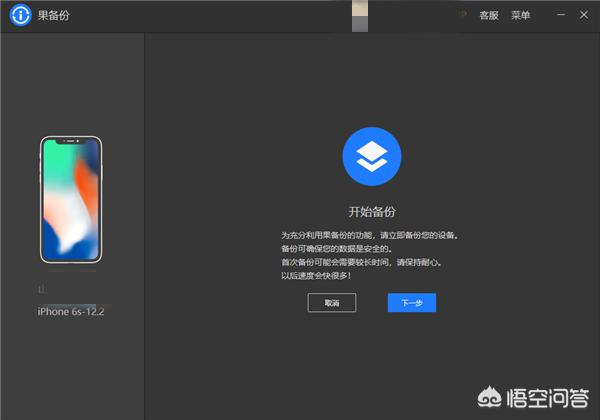Click the 取消 button
The image size is (600, 420).
point(331,302)
